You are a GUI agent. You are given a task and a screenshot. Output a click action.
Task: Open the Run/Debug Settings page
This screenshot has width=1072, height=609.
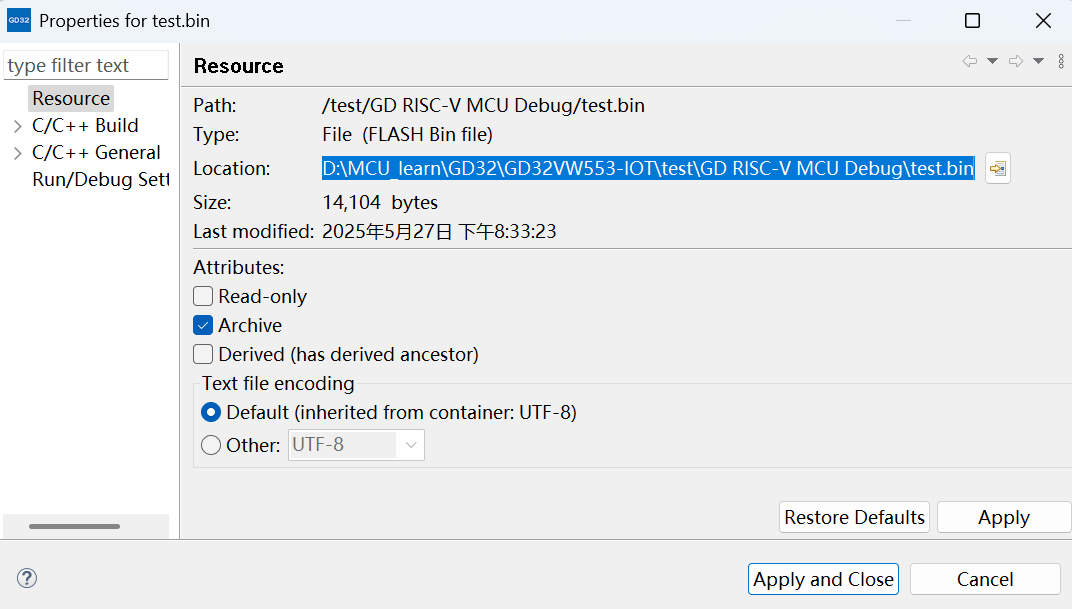click(x=100, y=180)
